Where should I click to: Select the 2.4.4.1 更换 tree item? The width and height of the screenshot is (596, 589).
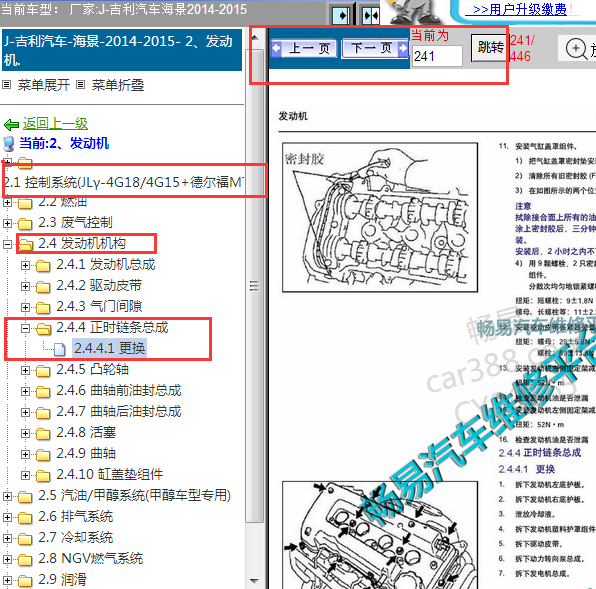pyautogui.click(x=109, y=348)
